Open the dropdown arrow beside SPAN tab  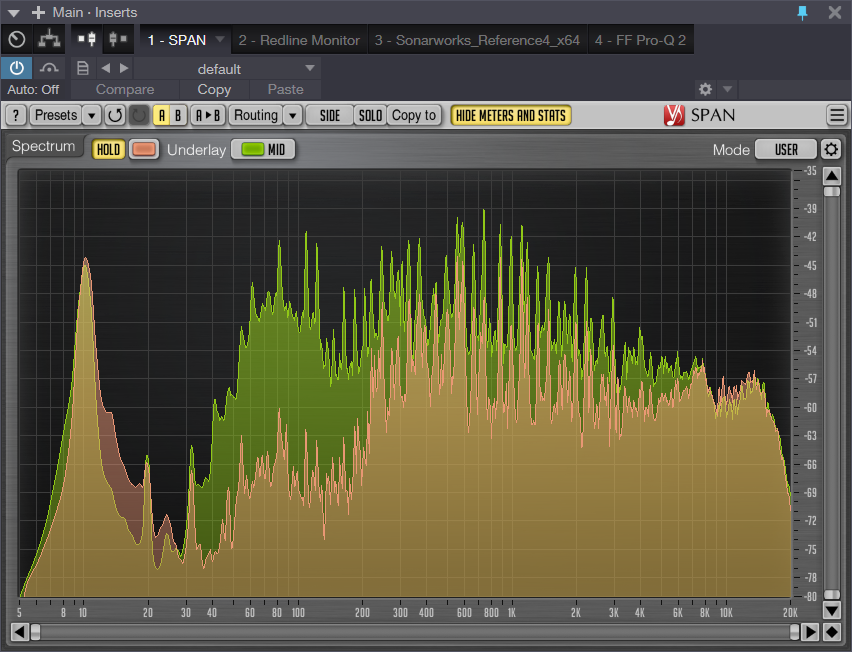click(220, 39)
